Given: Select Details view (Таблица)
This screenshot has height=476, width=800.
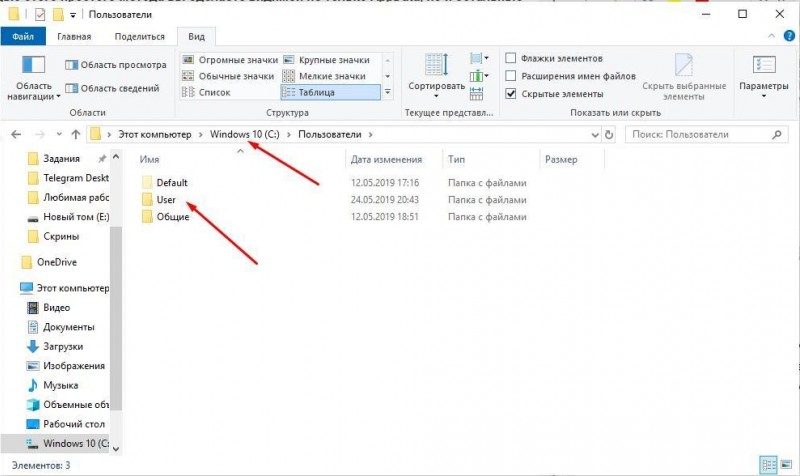Looking at the screenshot, I should click(331, 92).
